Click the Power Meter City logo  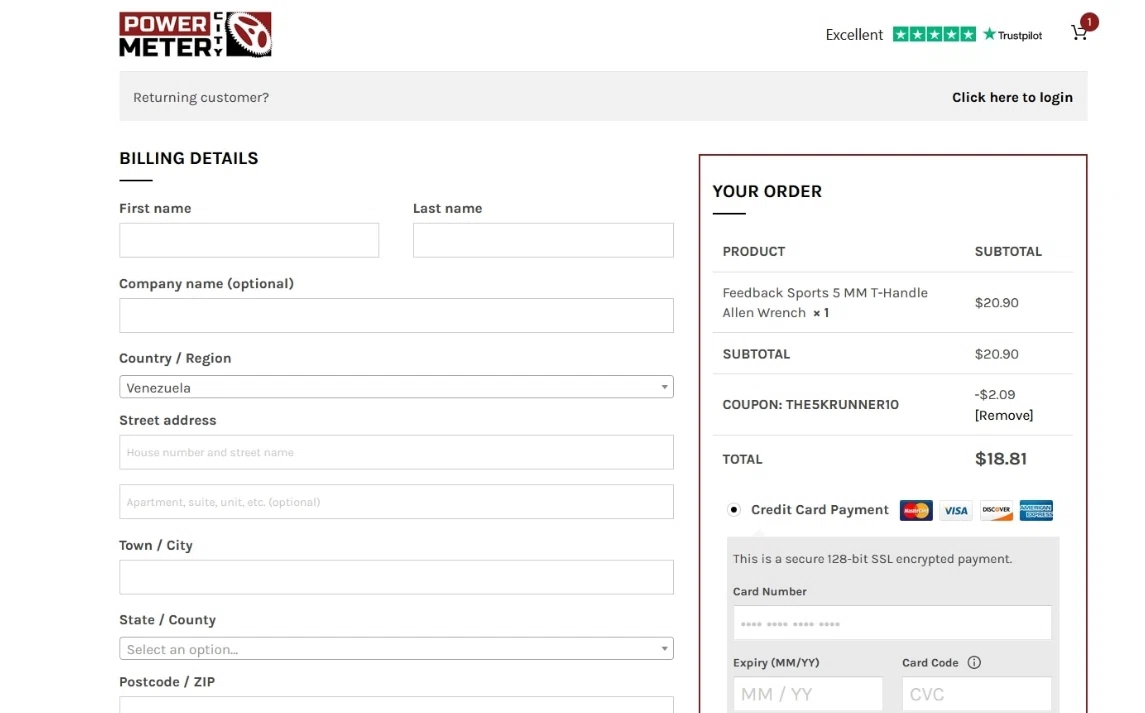point(195,34)
